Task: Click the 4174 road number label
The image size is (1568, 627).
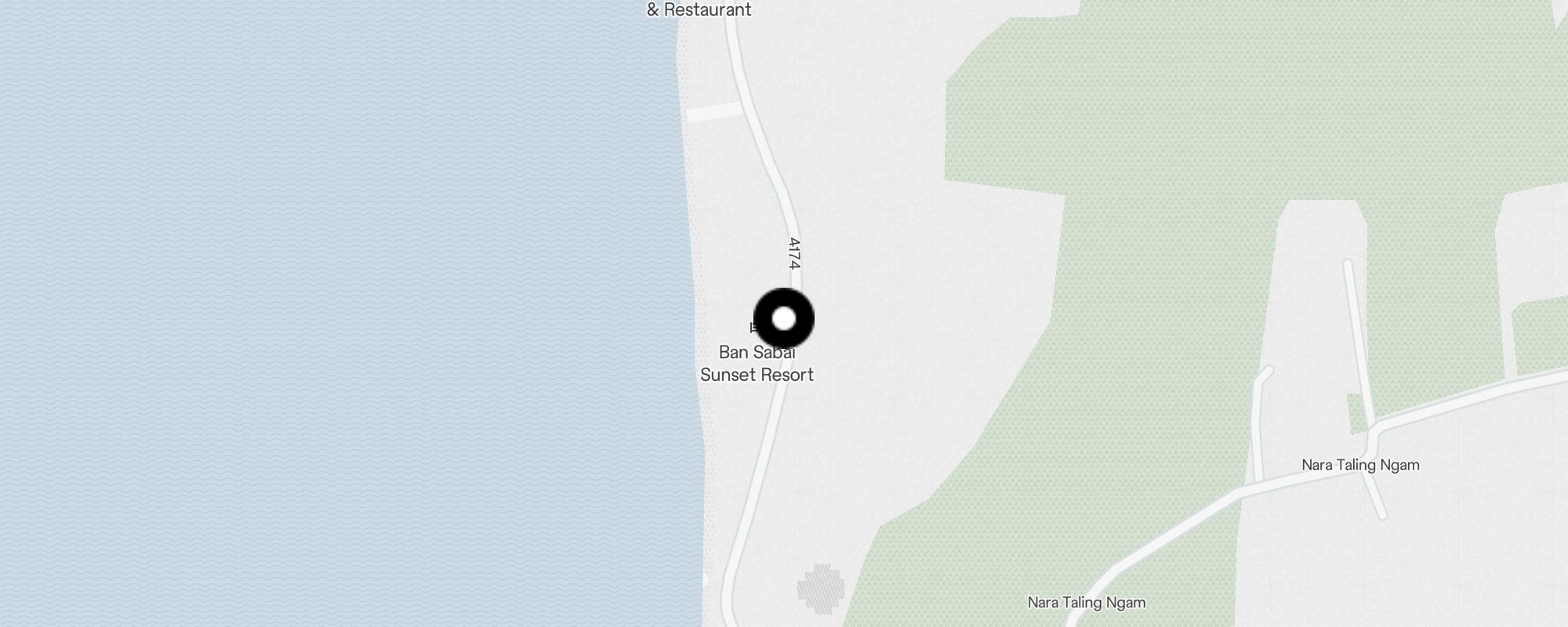Action: click(x=794, y=253)
